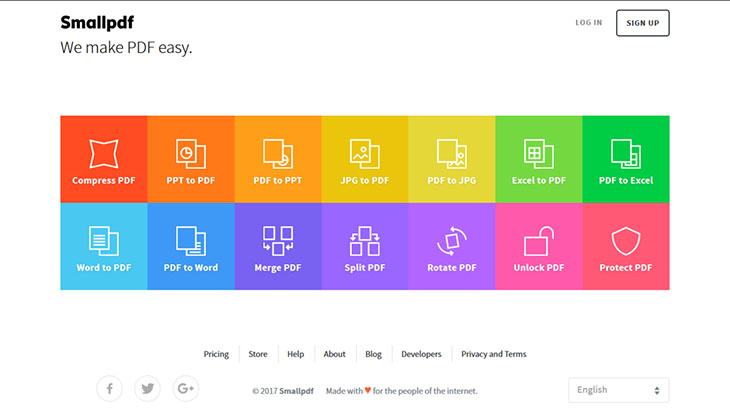Open the Blog footer link

coord(373,354)
